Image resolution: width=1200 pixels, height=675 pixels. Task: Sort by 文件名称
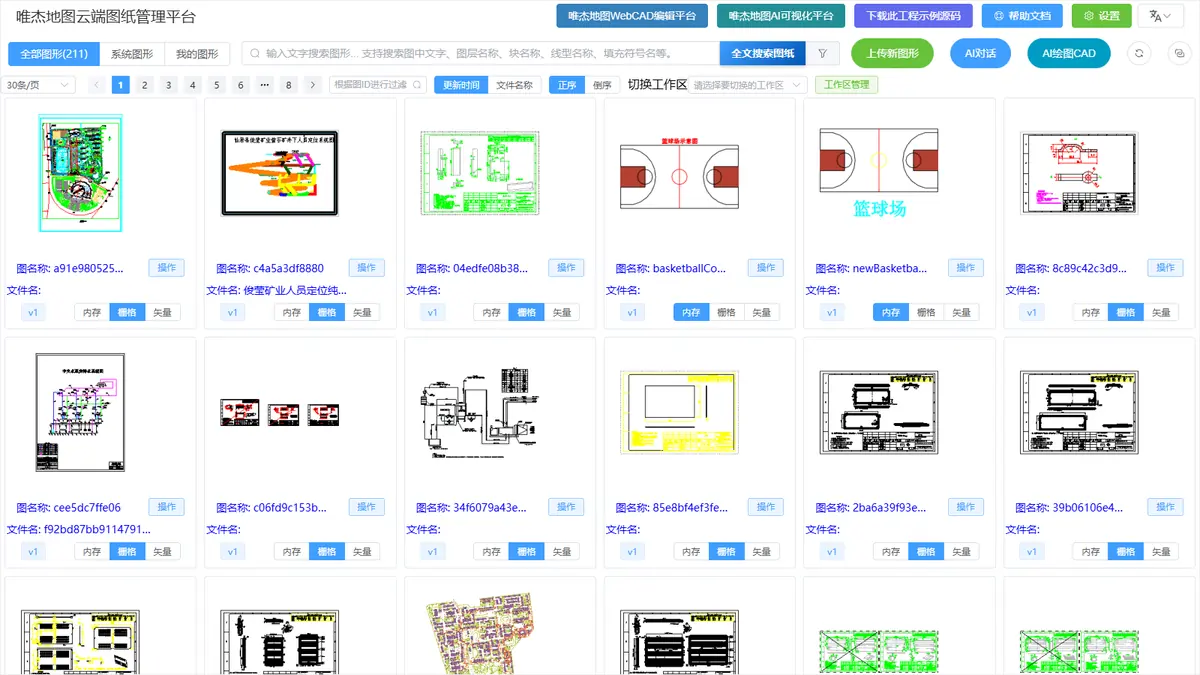point(515,85)
